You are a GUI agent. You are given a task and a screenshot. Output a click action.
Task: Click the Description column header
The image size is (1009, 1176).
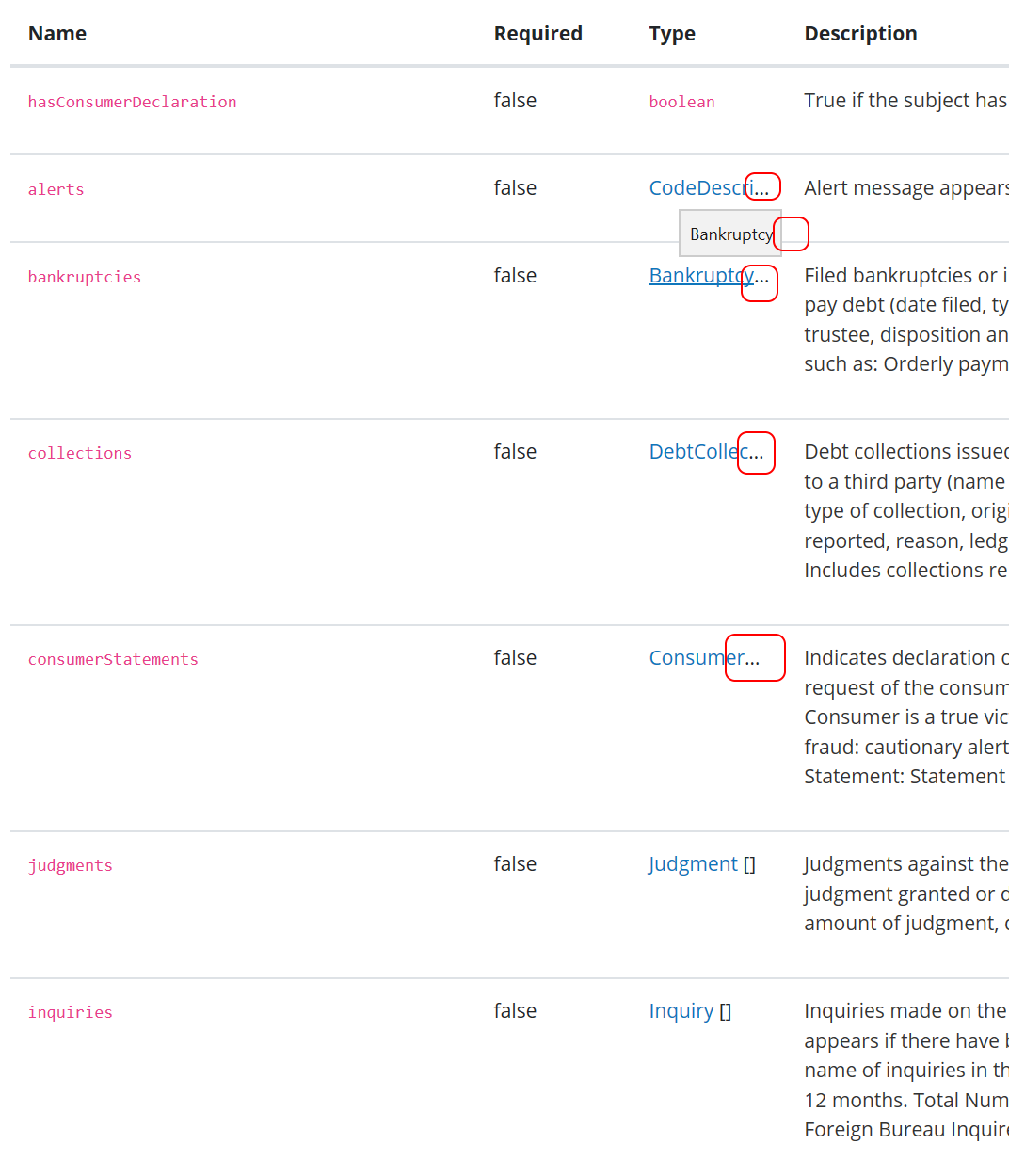coord(860,34)
